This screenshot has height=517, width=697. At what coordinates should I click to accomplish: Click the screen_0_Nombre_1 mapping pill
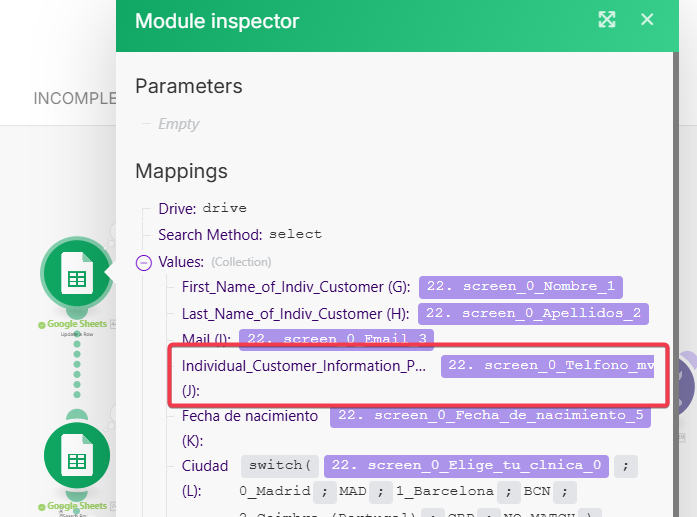(520, 287)
